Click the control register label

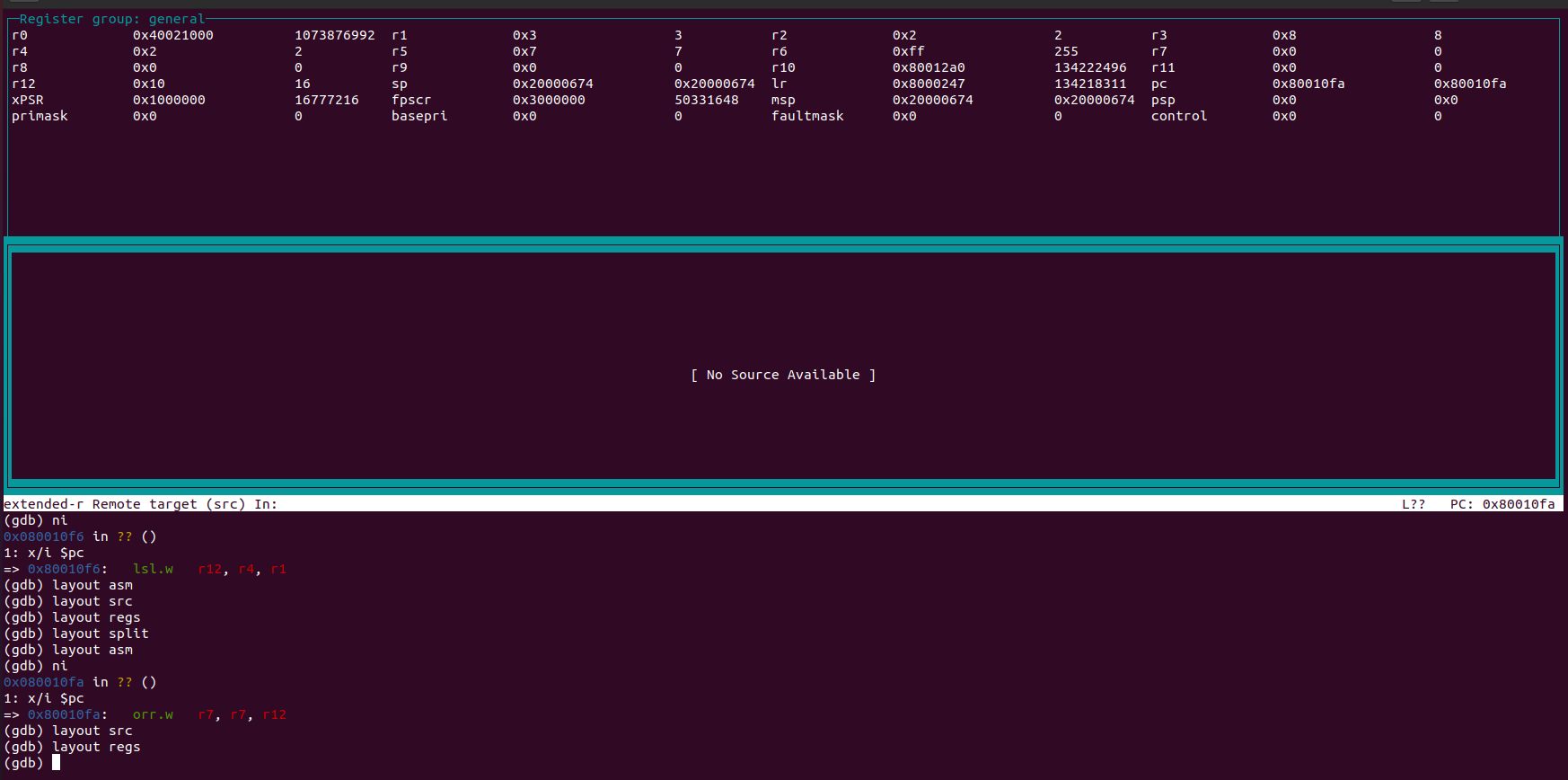pos(1178,116)
